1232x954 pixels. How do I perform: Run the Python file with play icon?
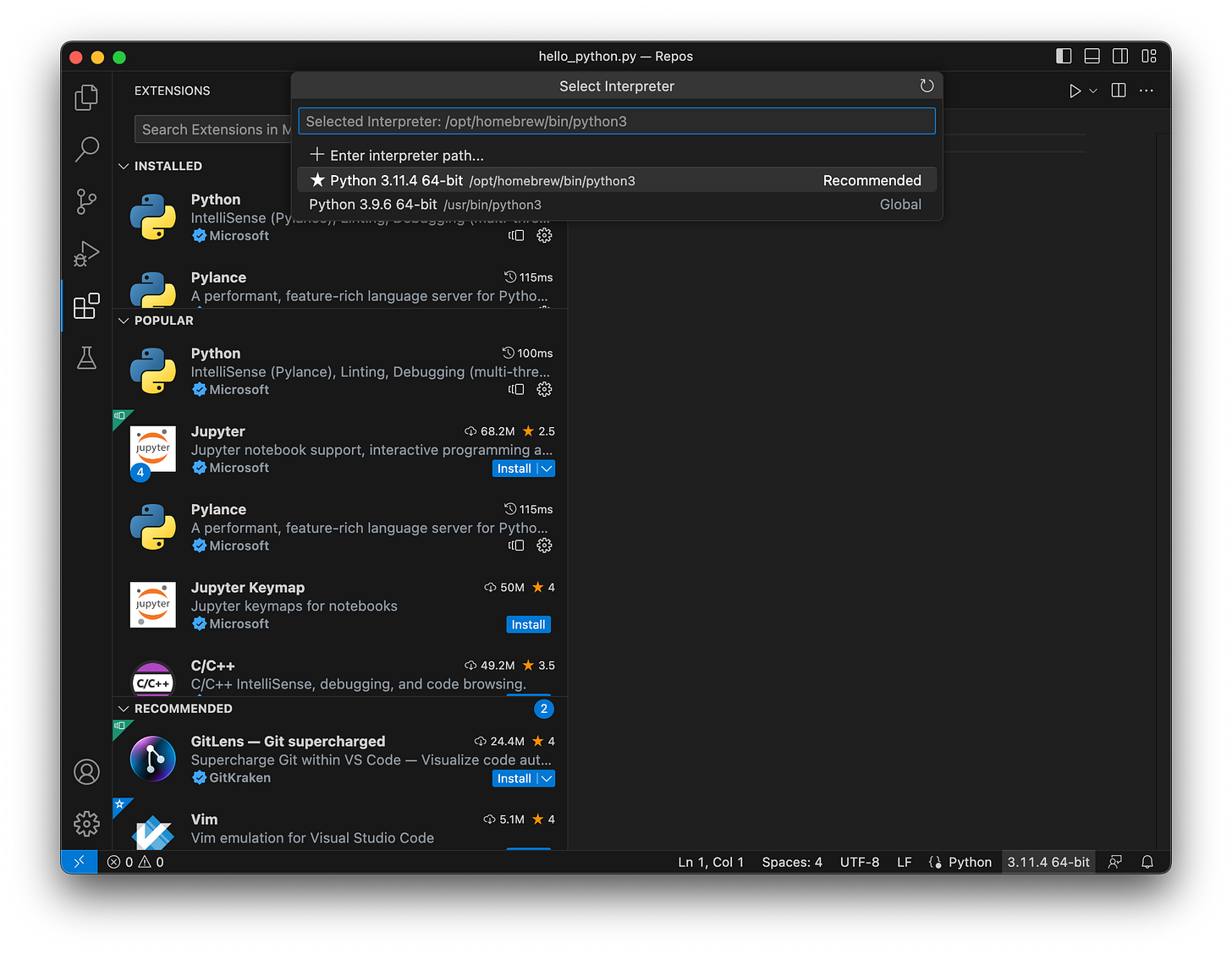point(1075,90)
